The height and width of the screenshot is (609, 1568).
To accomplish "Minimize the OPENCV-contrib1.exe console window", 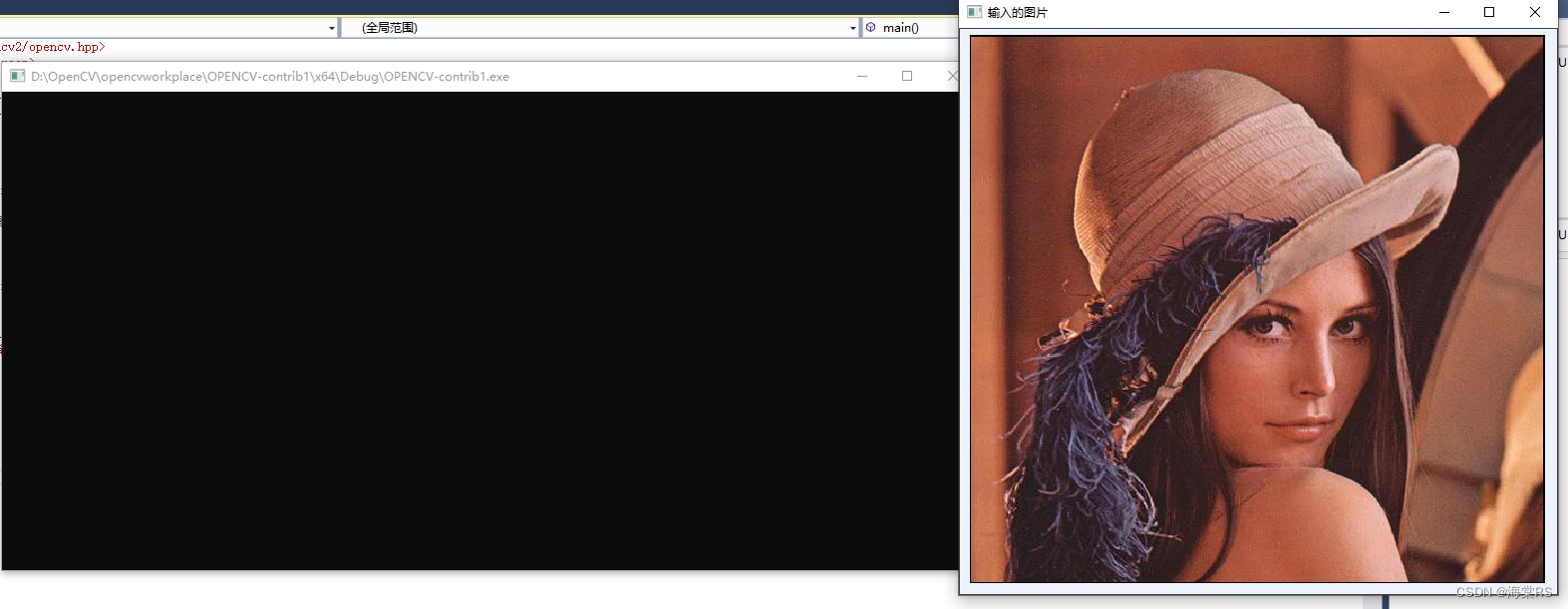I will click(x=862, y=76).
